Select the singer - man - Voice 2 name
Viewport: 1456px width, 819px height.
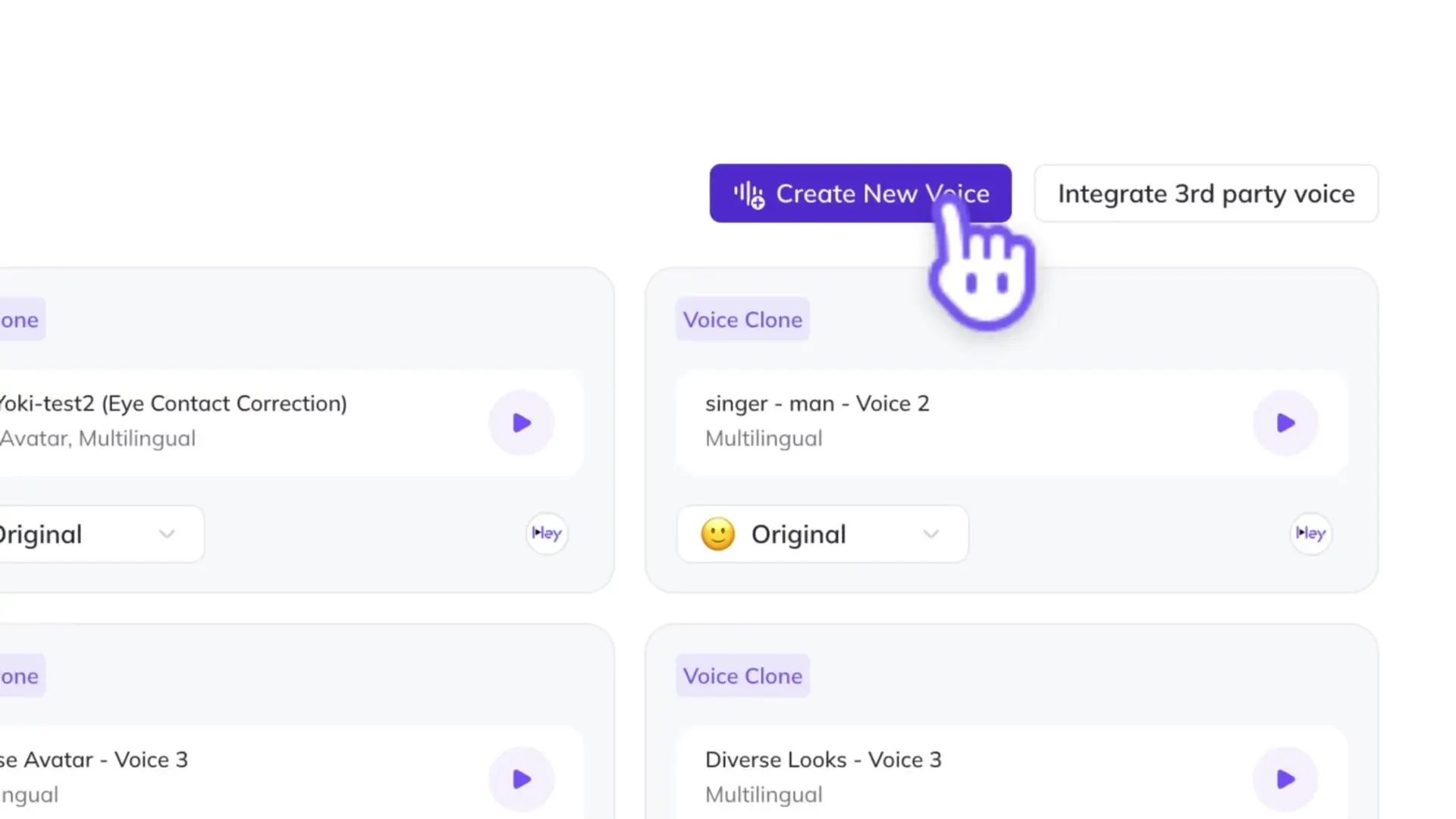pos(817,403)
